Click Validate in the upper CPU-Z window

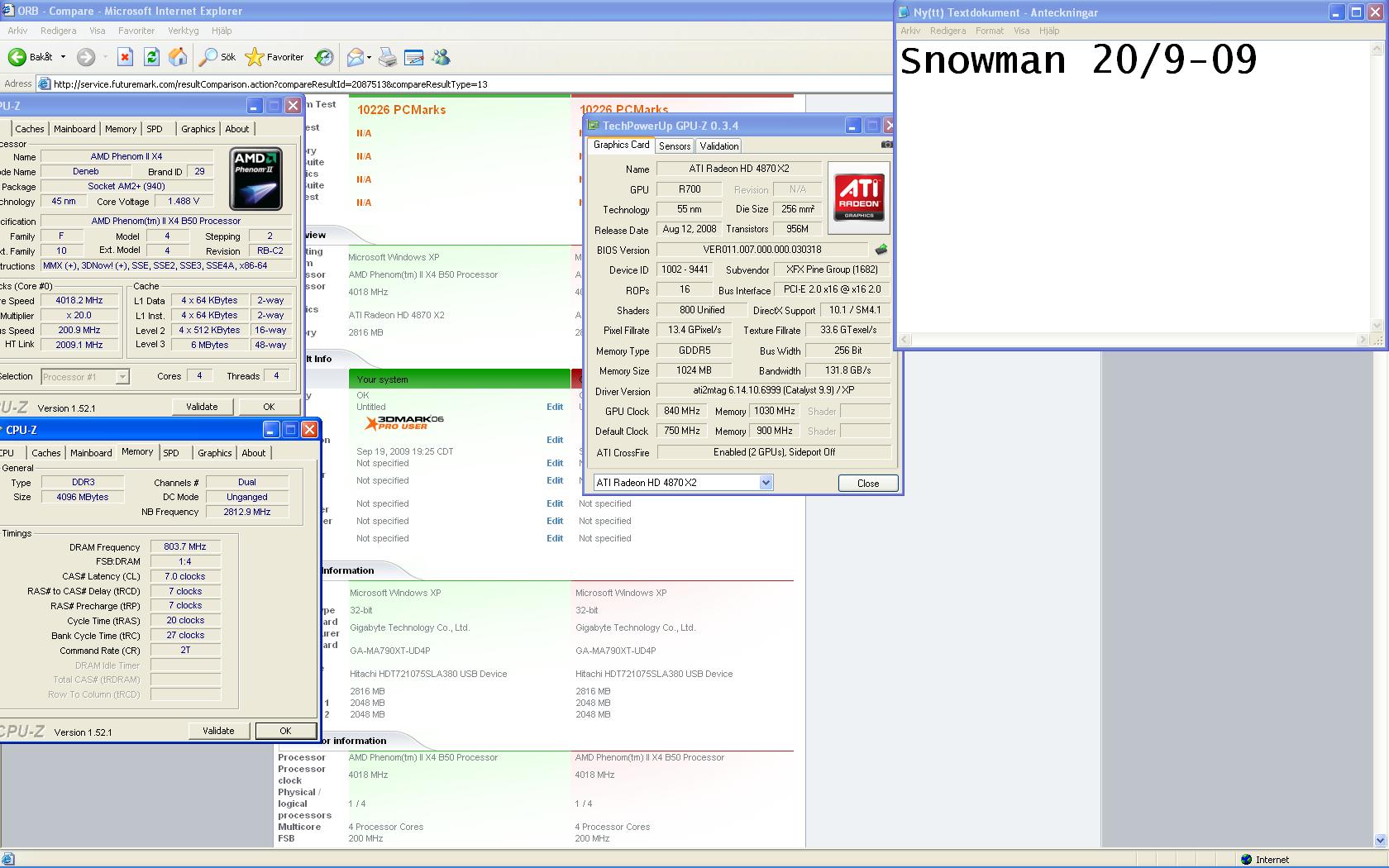(202, 407)
